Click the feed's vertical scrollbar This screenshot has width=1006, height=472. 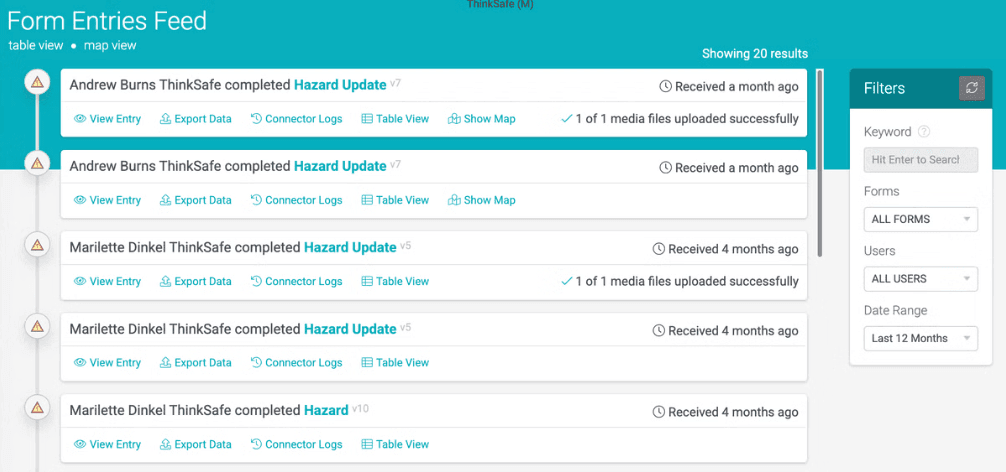[820, 160]
